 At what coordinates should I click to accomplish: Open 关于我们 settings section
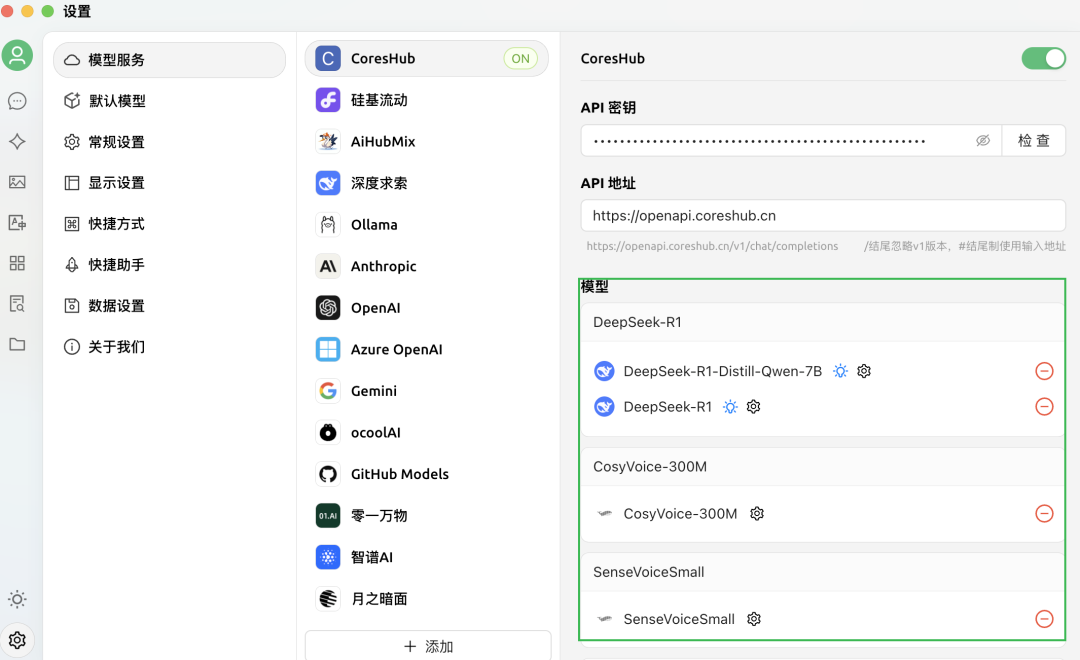169,347
